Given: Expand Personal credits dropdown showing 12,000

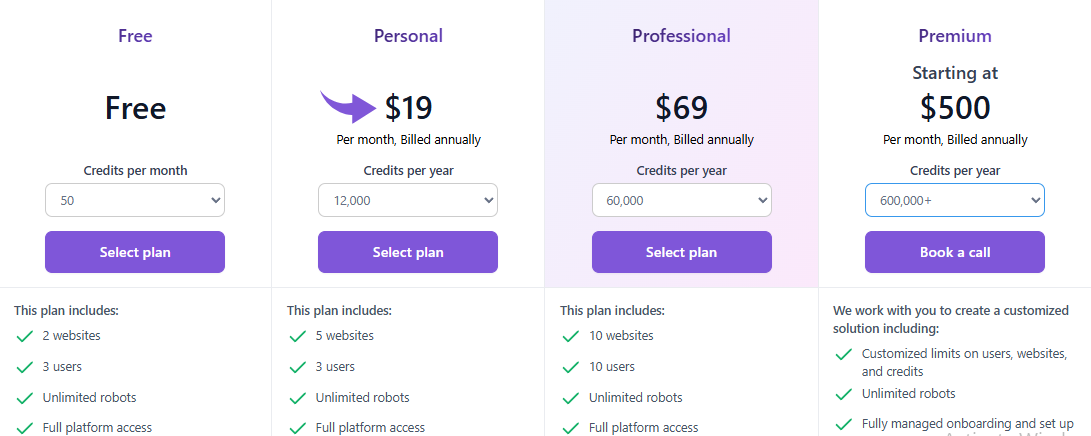Looking at the screenshot, I should pyautogui.click(x=408, y=200).
